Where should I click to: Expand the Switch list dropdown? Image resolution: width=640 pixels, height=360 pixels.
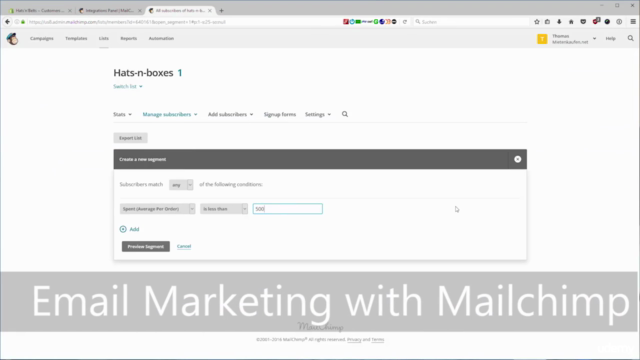point(128,87)
